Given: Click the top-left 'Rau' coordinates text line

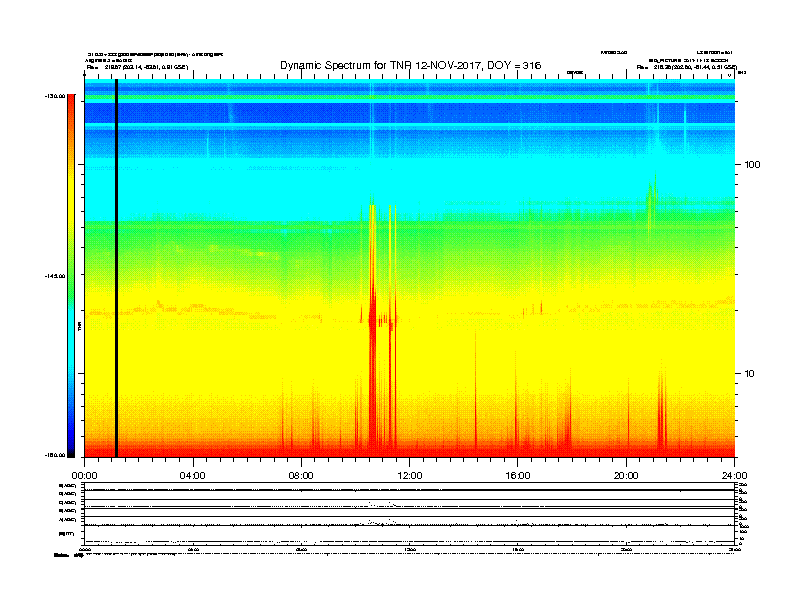Looking at the screenshot, I should point(137,67).
